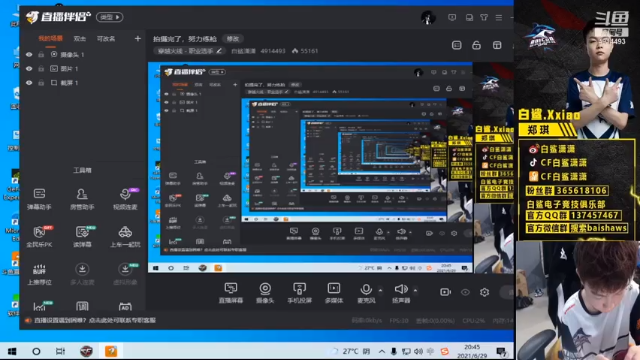Click the lock icon above the preview
Viewport: 640px width, 360px height.
476,45
